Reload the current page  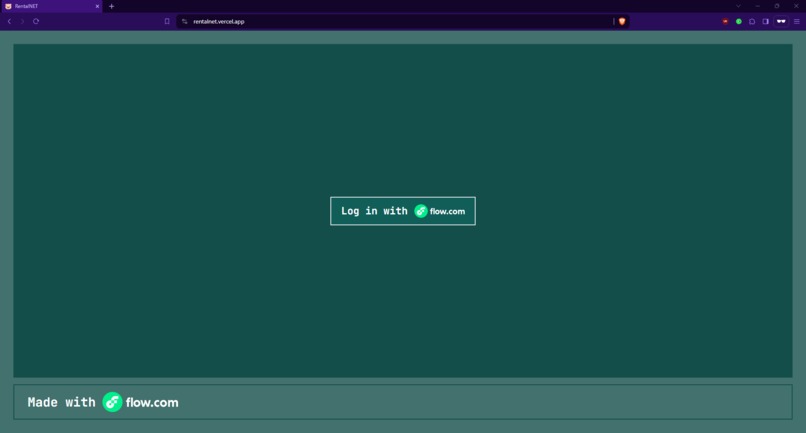pyautogui.click(x=36, y=21)
